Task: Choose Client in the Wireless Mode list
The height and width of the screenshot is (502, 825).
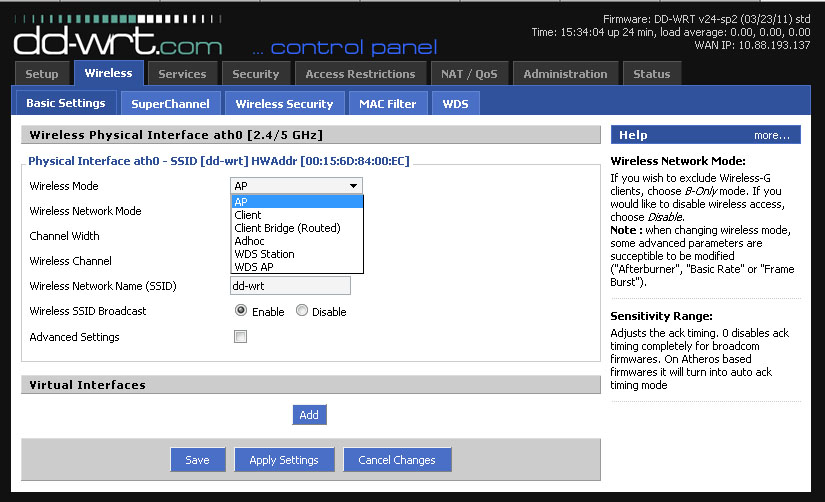Action: point(297,215)
